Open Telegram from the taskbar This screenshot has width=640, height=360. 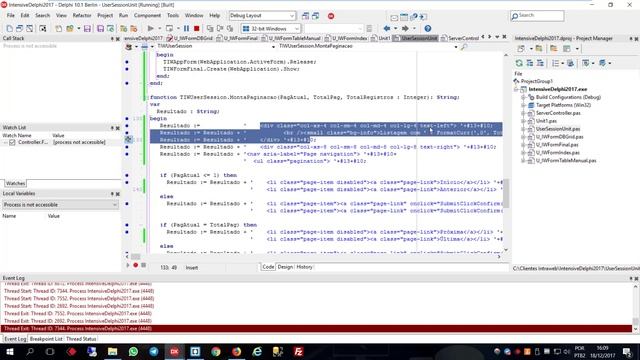[x=154, y=351]
